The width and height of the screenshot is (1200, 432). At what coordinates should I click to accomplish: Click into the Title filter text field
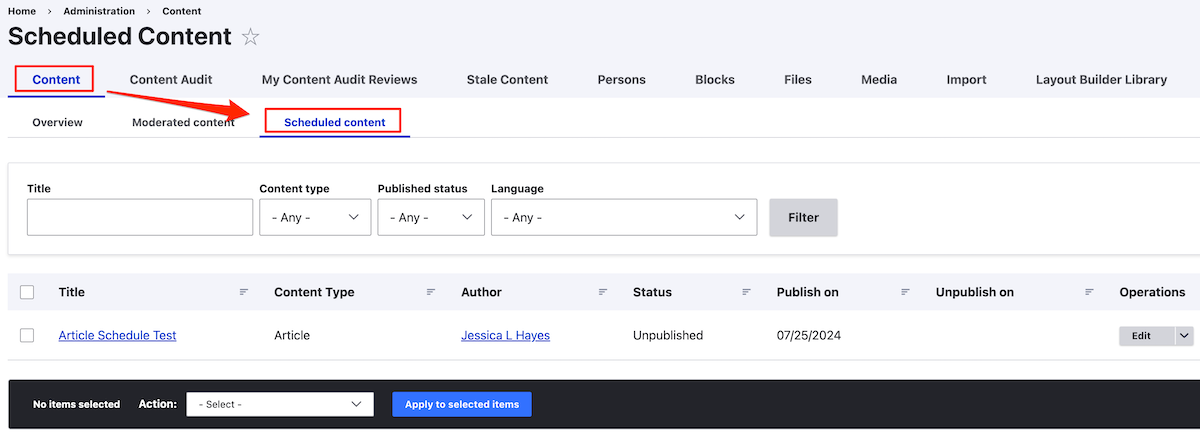pos(140,217)
